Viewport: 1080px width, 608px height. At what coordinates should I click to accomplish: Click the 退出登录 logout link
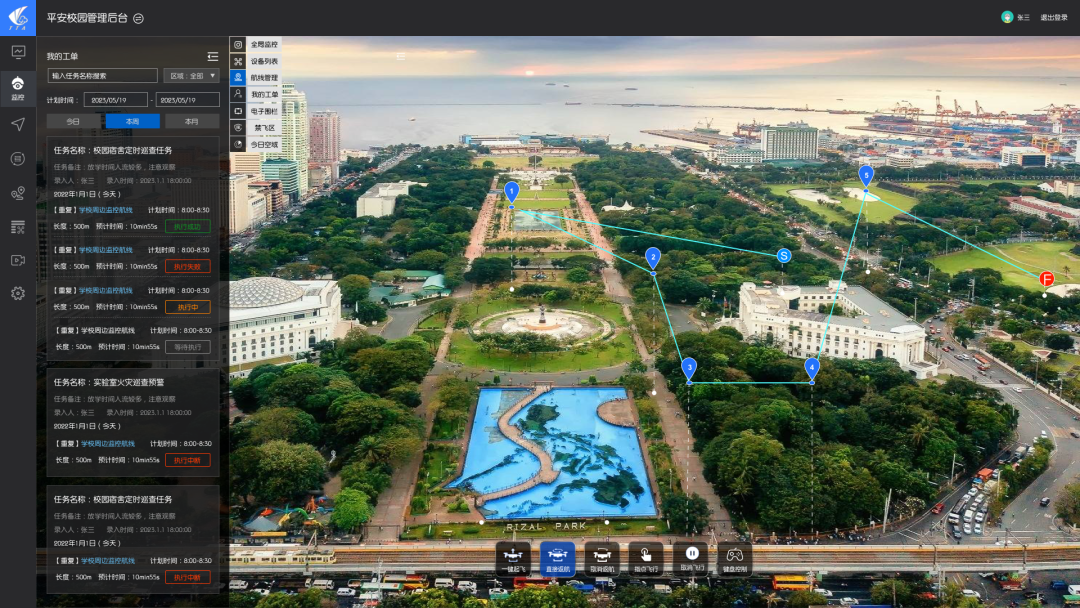coord(1053,18)
